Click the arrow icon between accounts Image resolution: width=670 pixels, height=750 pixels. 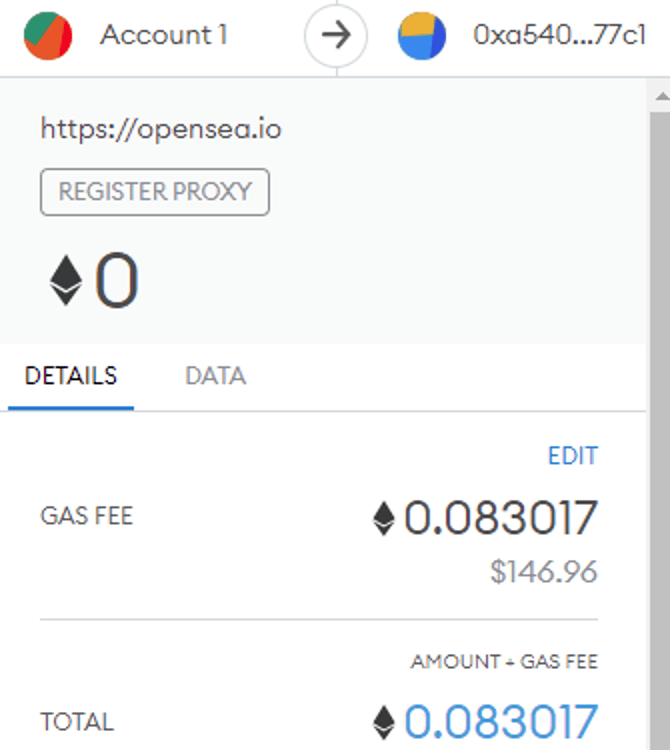click(x=336, y=35)
